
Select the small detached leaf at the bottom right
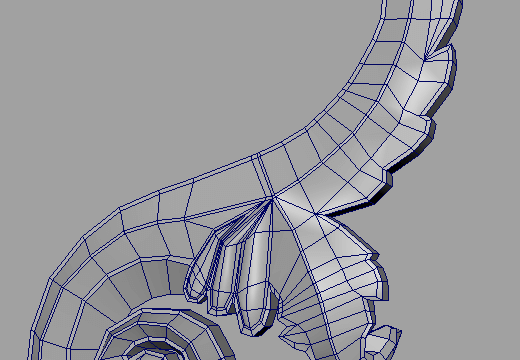[383, 342]
